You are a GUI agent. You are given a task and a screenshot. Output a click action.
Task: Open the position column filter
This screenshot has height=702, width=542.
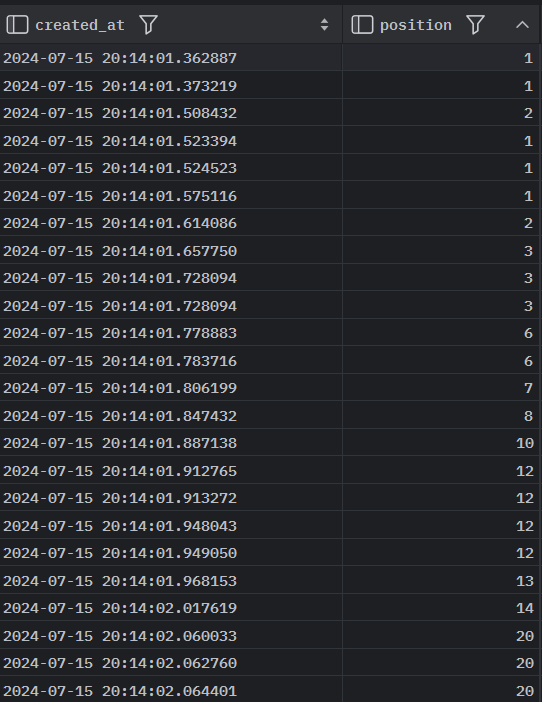click(475, 25)
